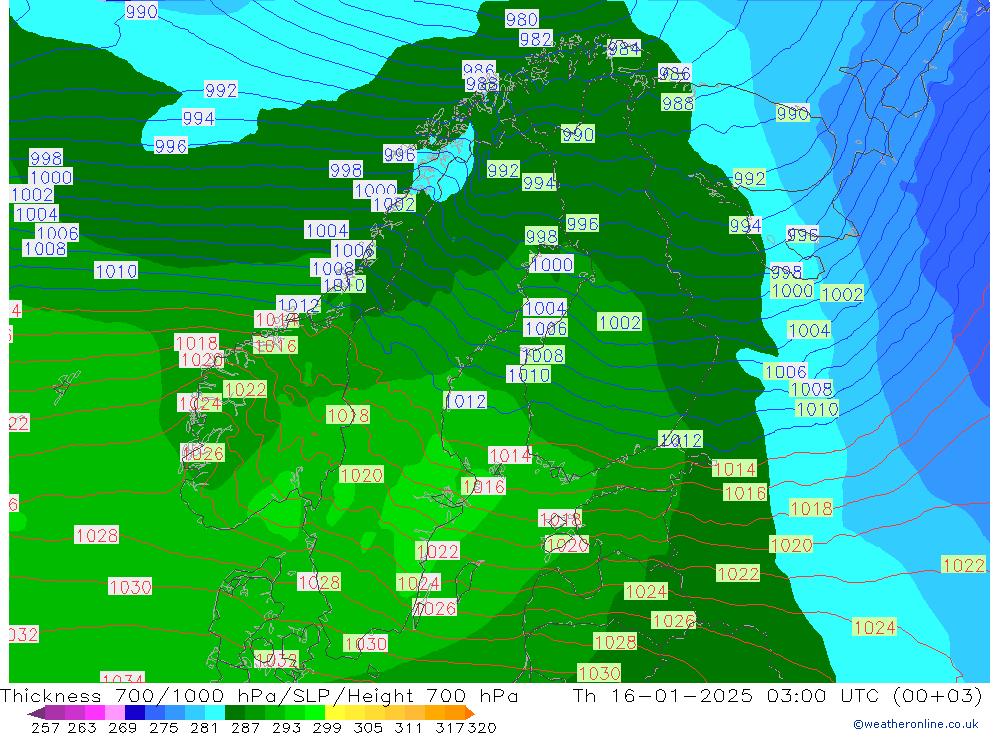Click the 980 isobar label

522,19
